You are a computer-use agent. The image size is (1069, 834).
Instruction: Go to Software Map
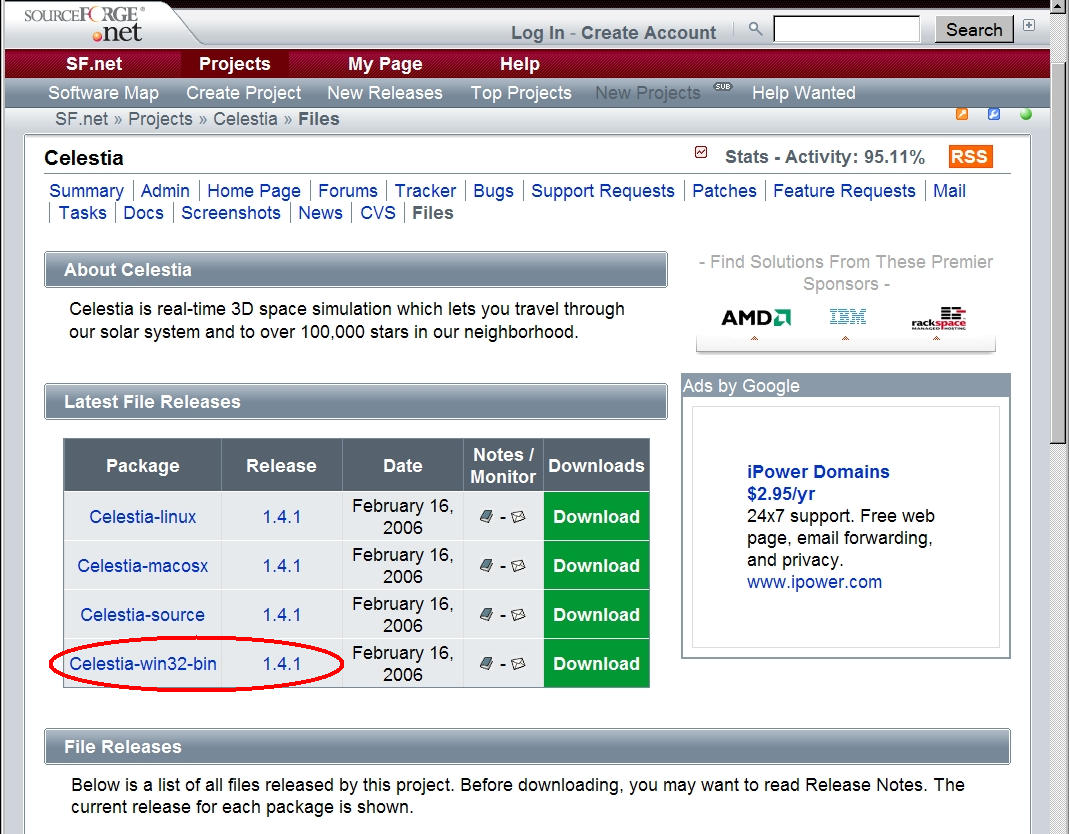click(104, 93)
